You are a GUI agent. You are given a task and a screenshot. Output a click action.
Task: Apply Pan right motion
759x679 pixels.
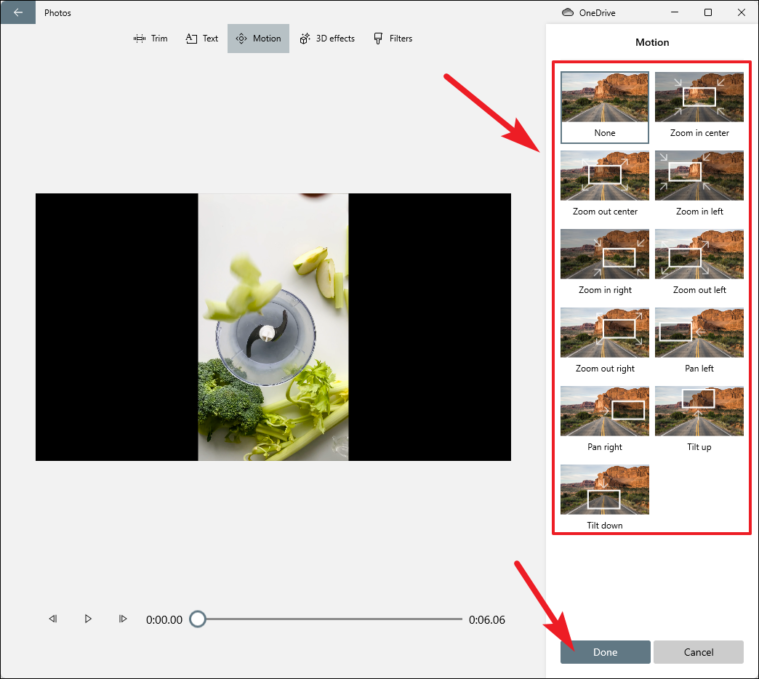point(605,419)
